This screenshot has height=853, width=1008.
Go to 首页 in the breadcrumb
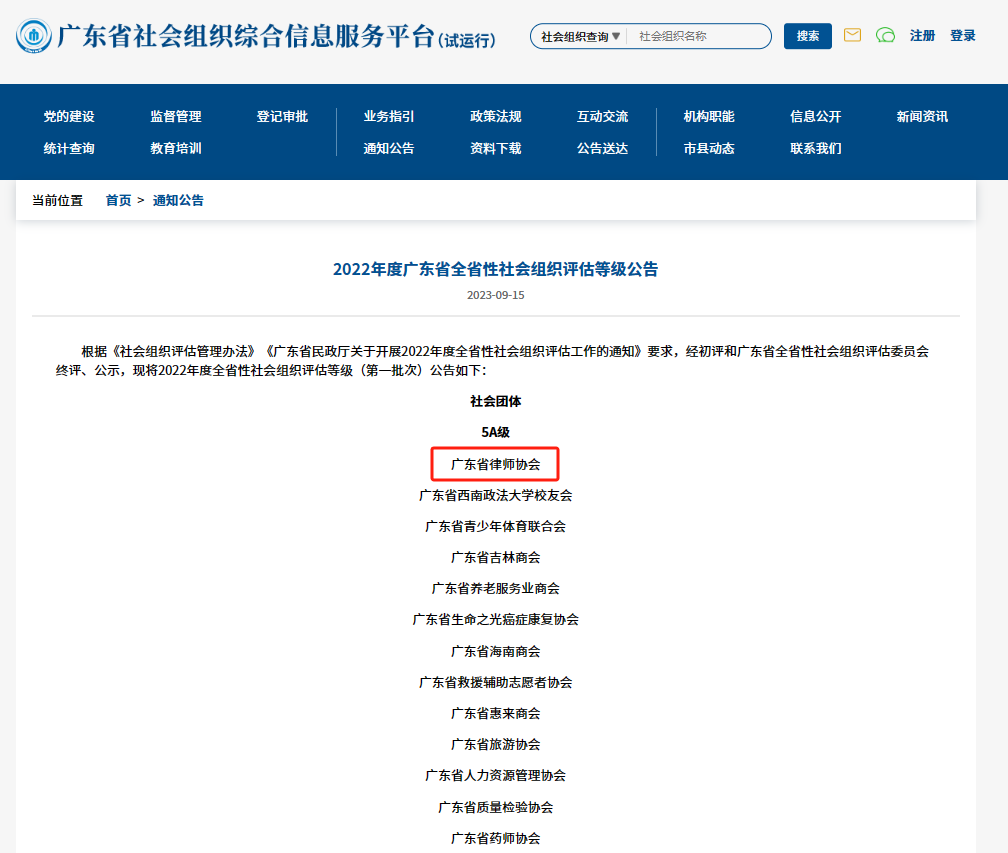pyautogui.click(x=118, y=201)
